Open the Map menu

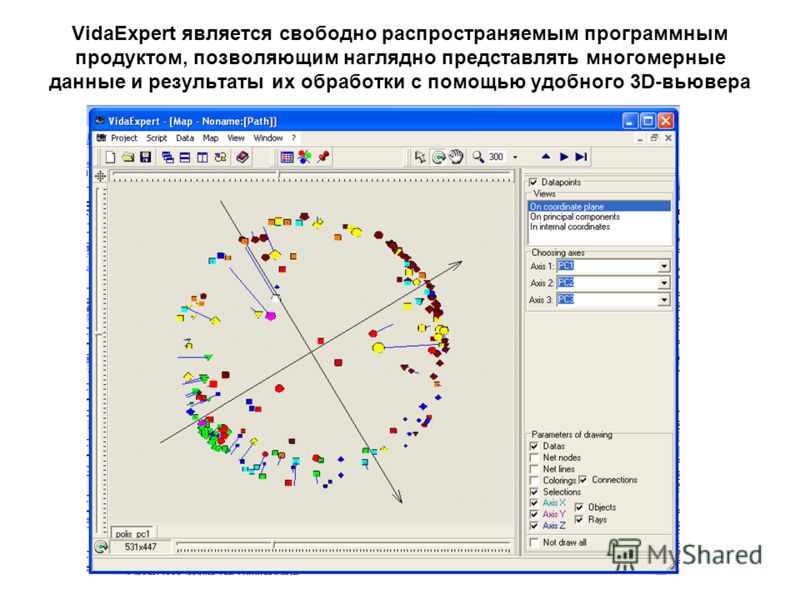click(210, 138)
